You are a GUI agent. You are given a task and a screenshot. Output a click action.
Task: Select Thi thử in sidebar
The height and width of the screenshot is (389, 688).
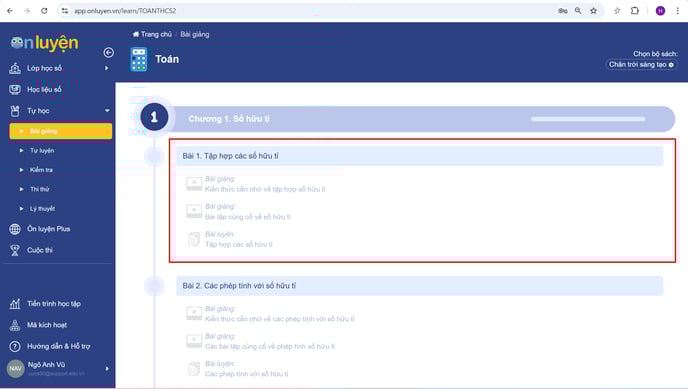click(39, 189)
